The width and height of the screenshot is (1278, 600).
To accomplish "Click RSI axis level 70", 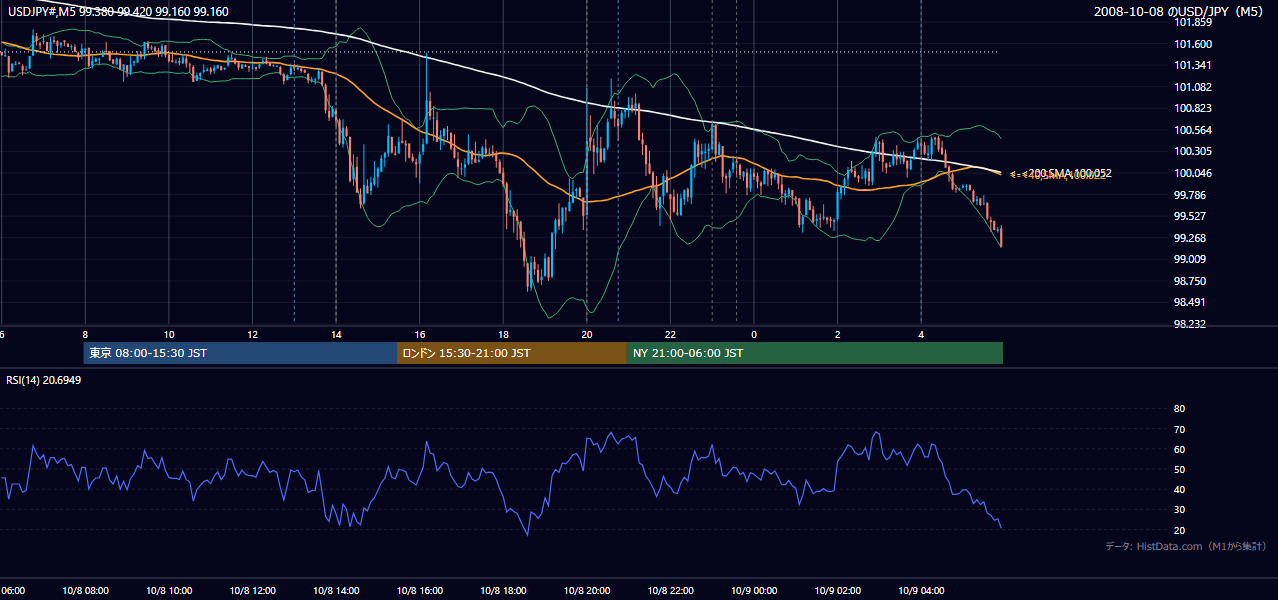I will [1179, 429].
